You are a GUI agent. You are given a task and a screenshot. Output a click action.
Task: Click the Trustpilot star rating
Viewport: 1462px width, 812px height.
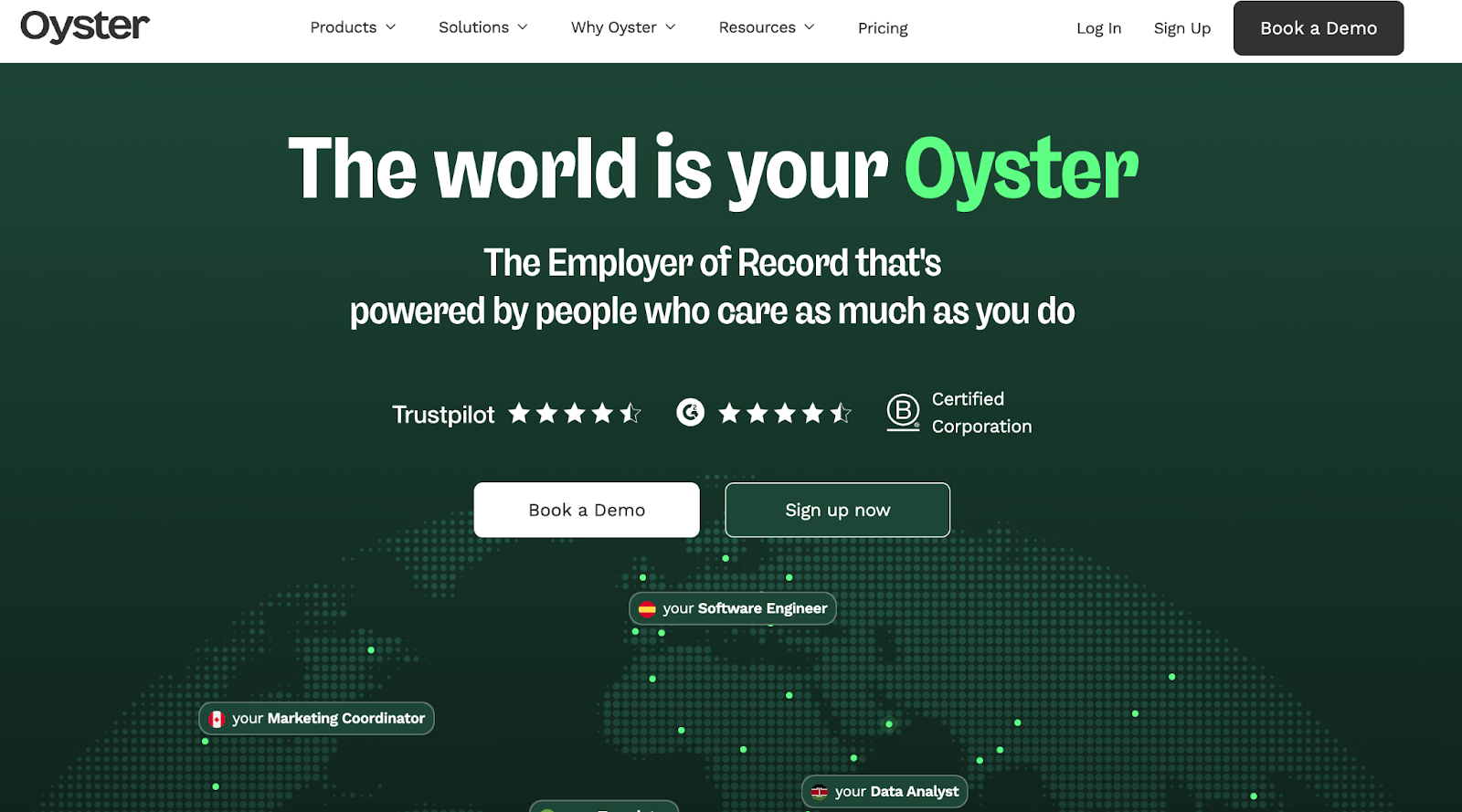pyautogui.click(x=575, y=414)
